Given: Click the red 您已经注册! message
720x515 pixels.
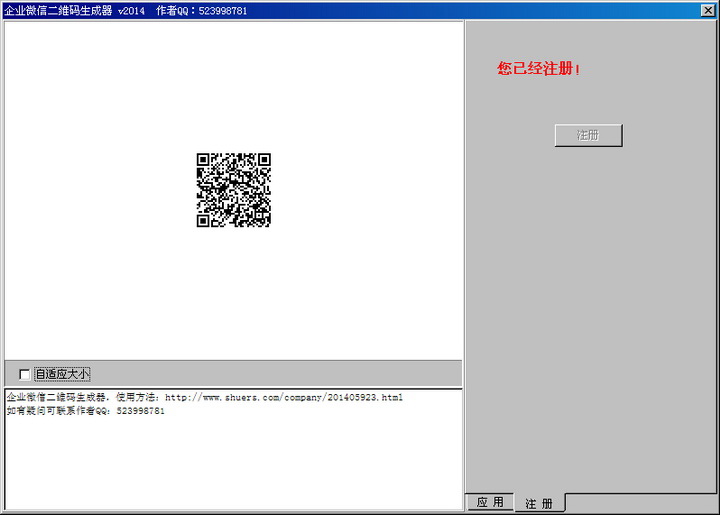Looking at the screenshot, I should click(538, 69).
